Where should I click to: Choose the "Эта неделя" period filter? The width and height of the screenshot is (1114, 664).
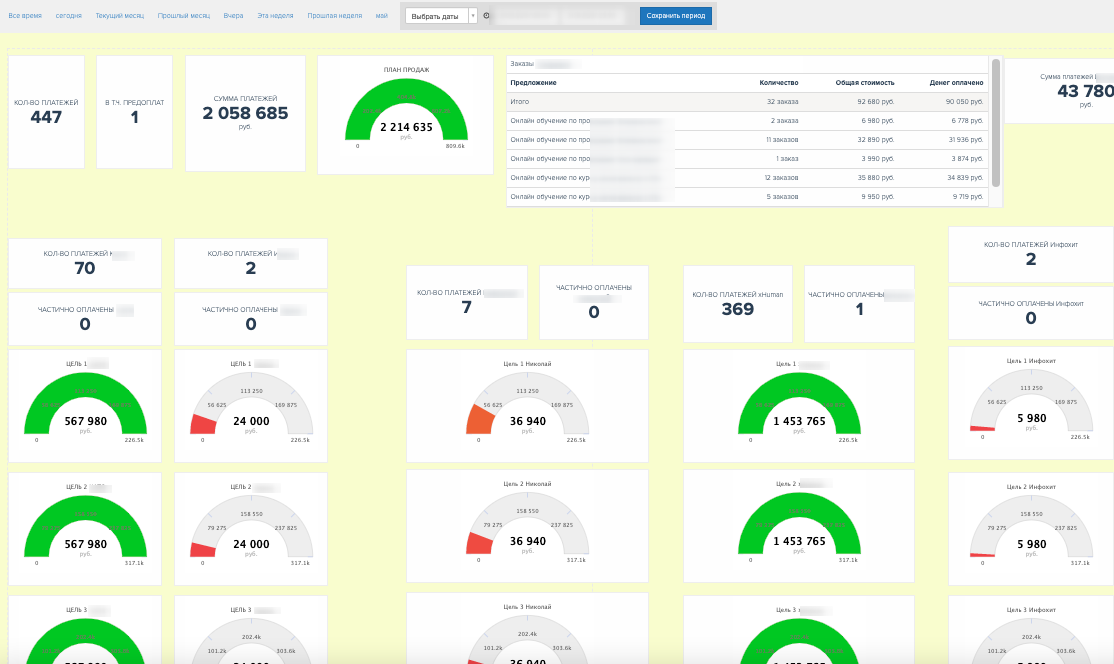[275, 16]
